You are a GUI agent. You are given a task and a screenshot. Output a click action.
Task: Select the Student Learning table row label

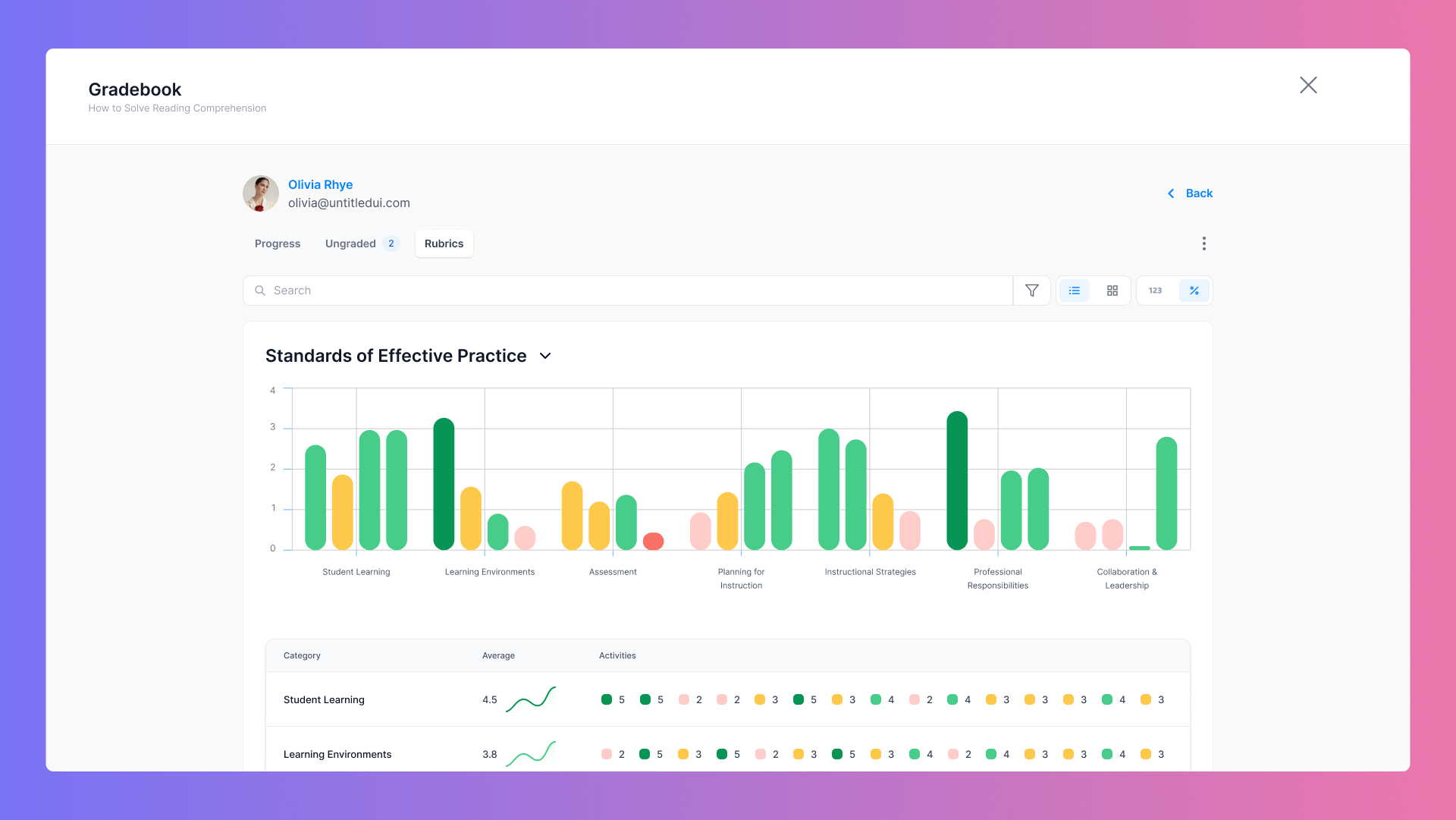point(324,699)
